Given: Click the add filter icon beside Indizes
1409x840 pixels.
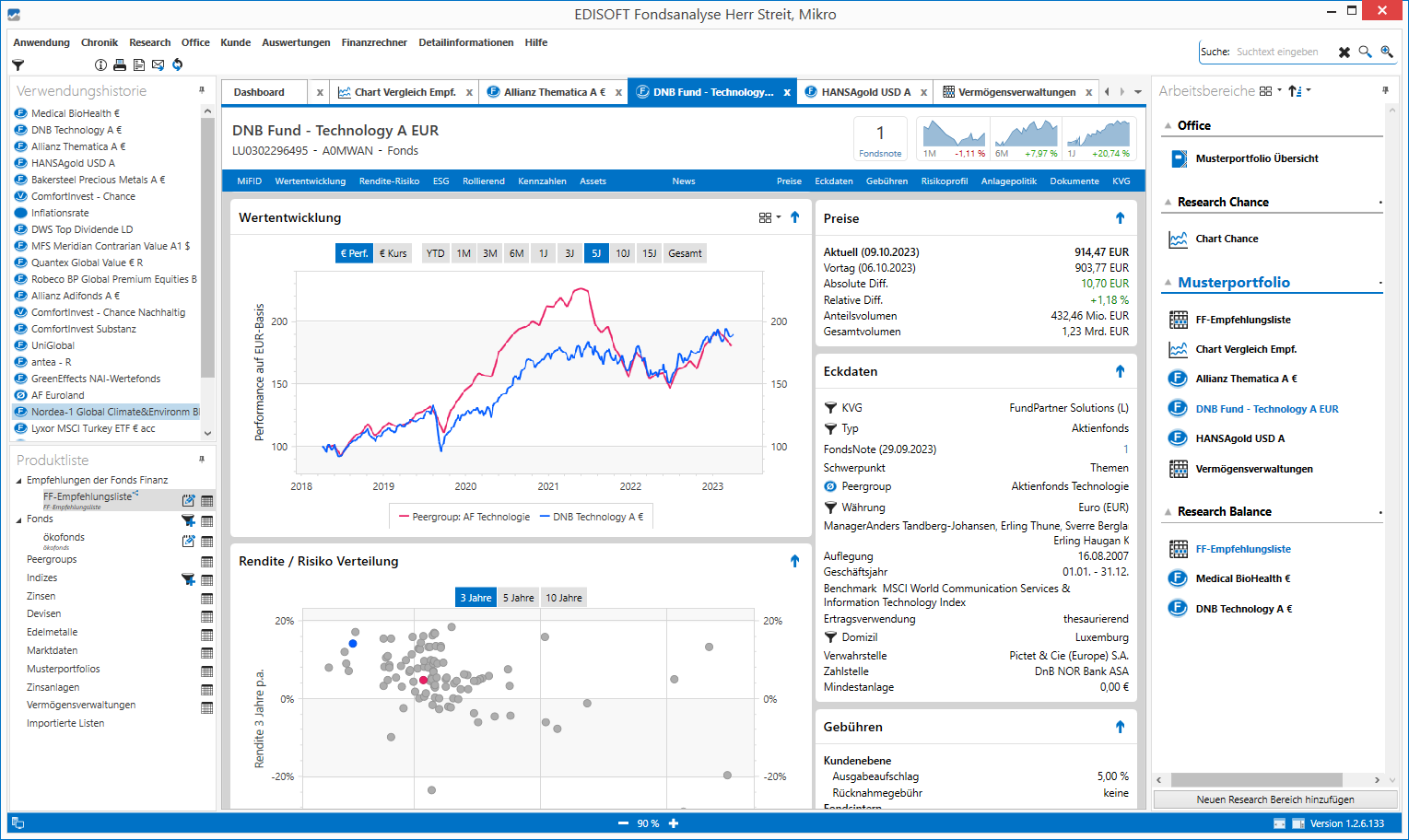Looking at the screenshot, I should (x=188, y=579).
